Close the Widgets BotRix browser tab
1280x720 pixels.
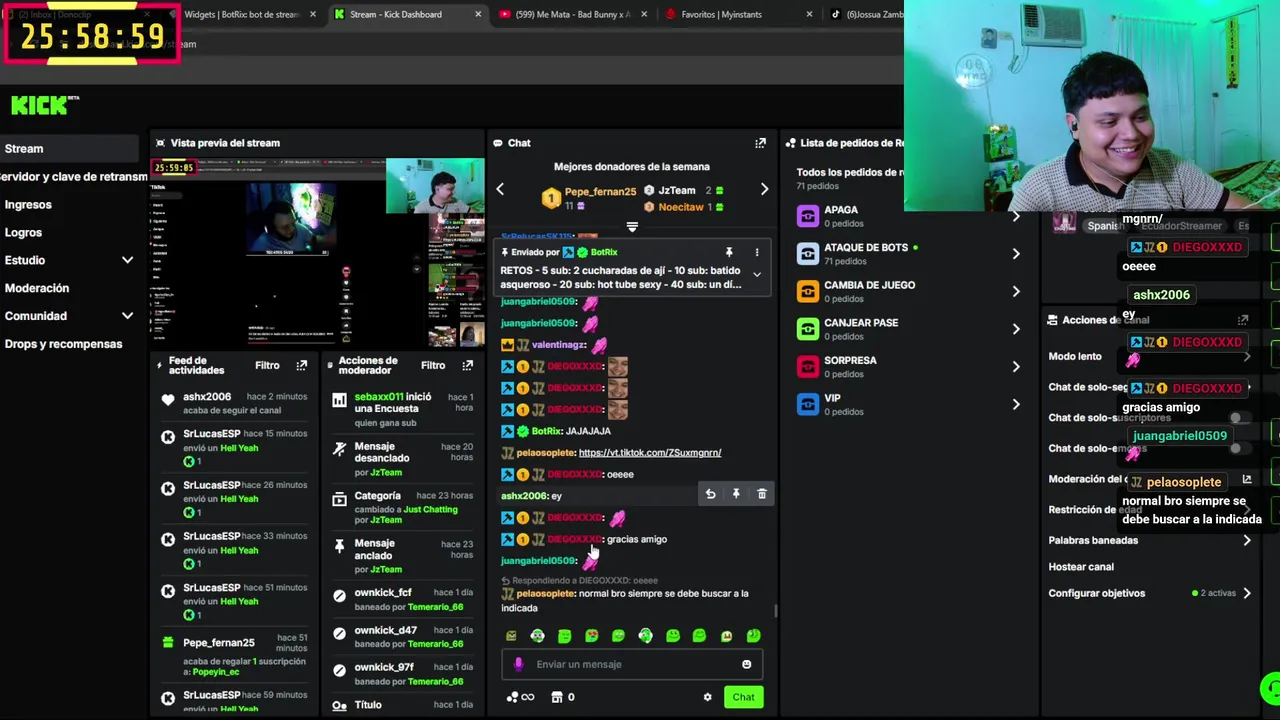[x=312, y=14]
